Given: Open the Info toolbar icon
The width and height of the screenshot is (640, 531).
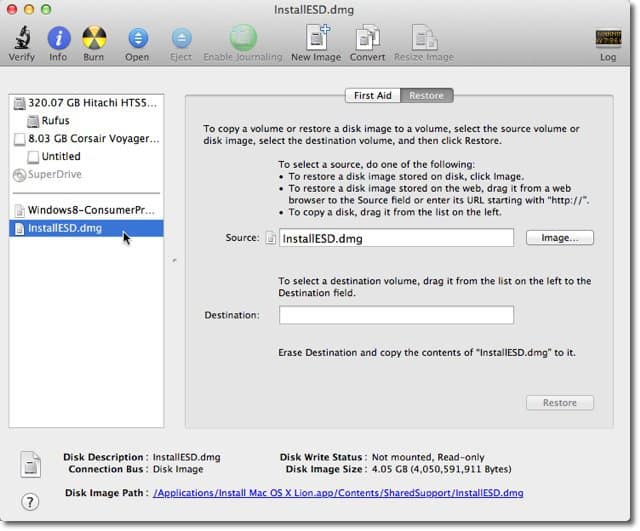Looking at the screenshot, I should point(59,38).
